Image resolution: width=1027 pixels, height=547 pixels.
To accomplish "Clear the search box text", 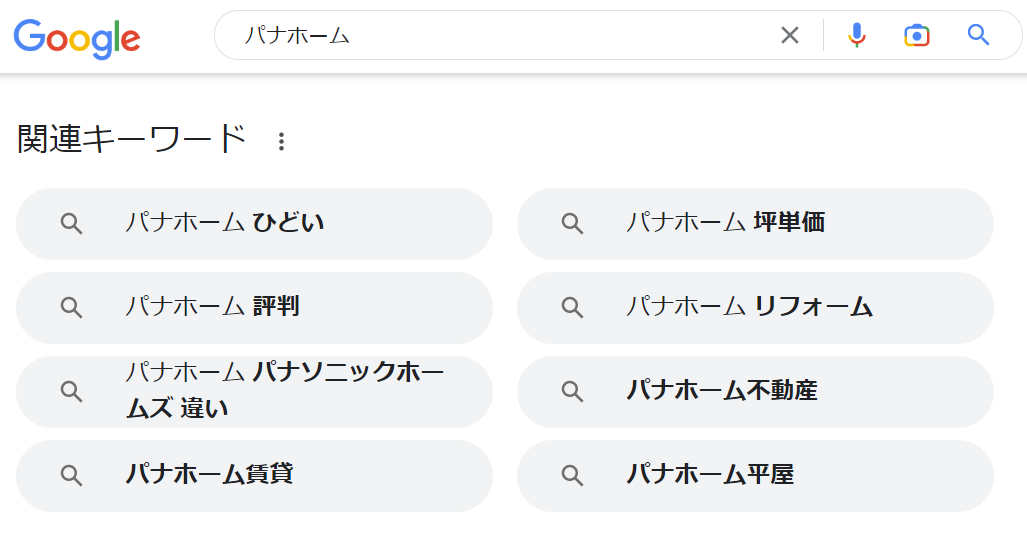I will [790, 36].
